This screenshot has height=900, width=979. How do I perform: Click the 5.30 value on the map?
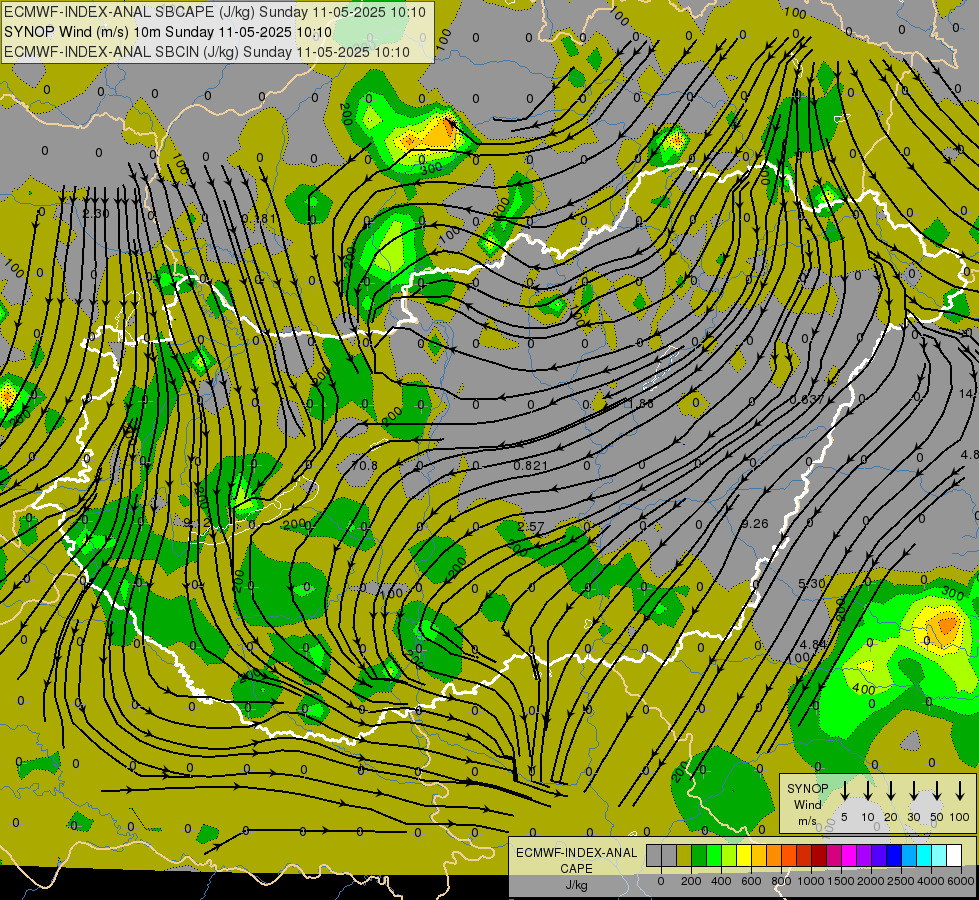(812, 583)
